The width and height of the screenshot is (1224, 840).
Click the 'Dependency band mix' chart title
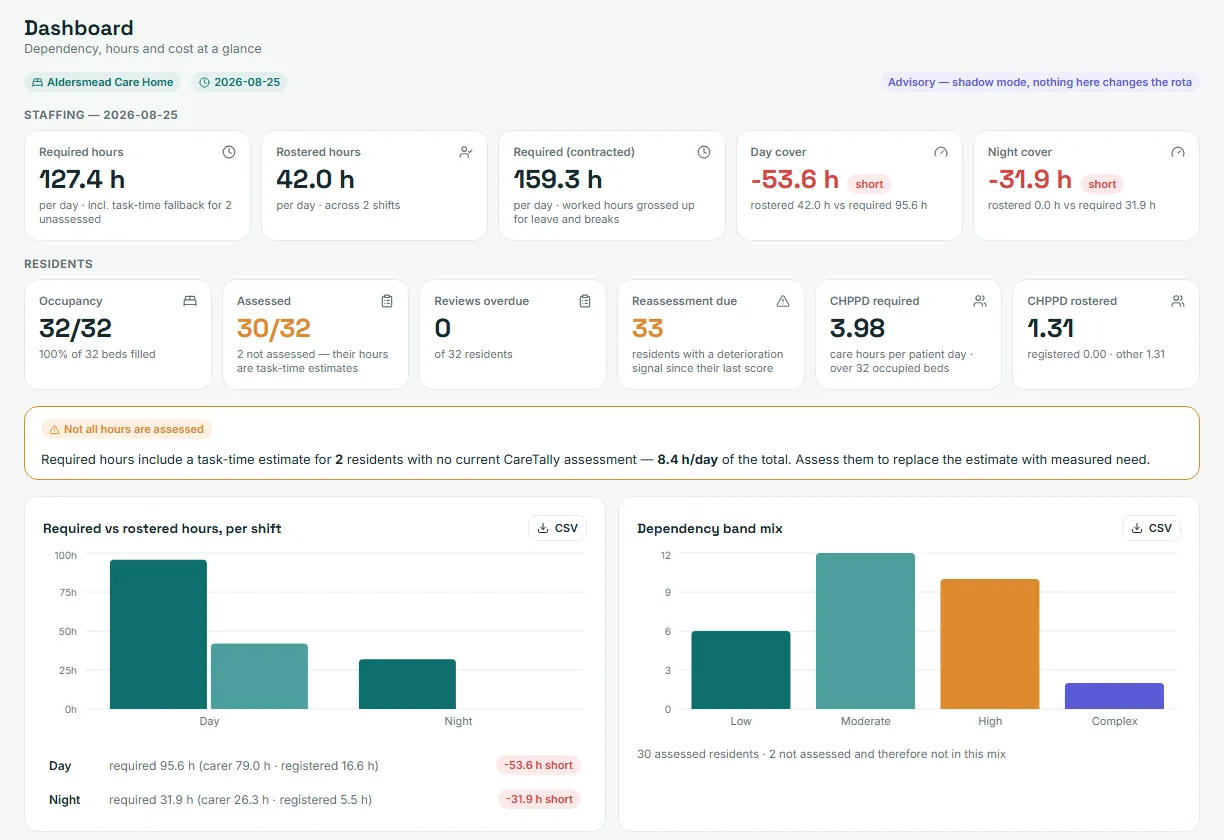click(x=710, y=528)
